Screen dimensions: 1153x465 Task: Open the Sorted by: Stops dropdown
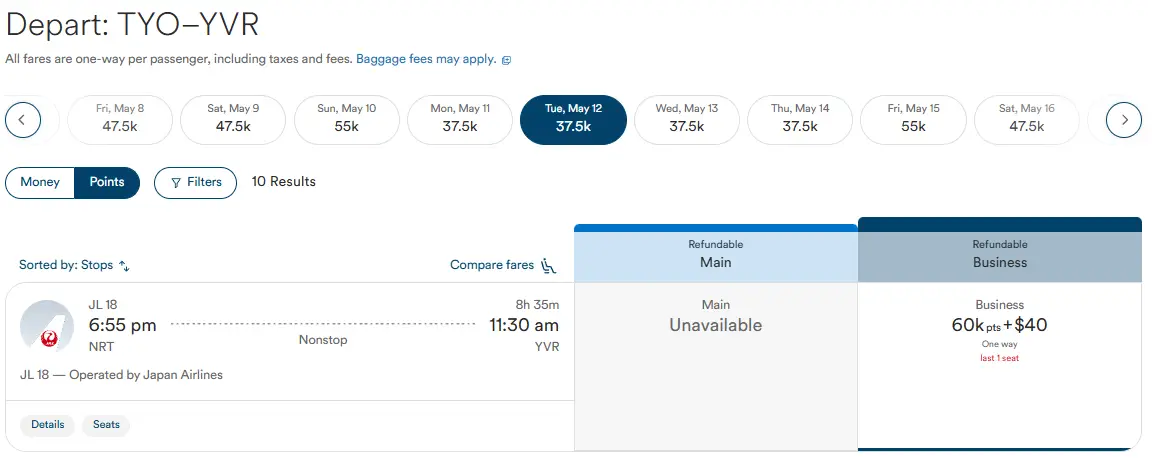66,266
